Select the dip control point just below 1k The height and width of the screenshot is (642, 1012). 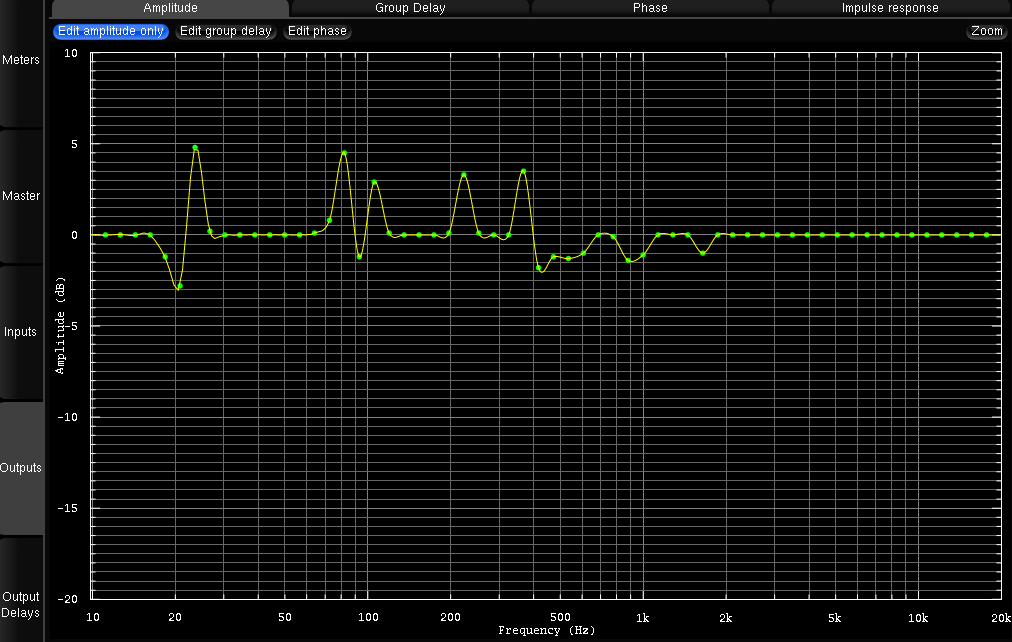[x=628, y=260]
